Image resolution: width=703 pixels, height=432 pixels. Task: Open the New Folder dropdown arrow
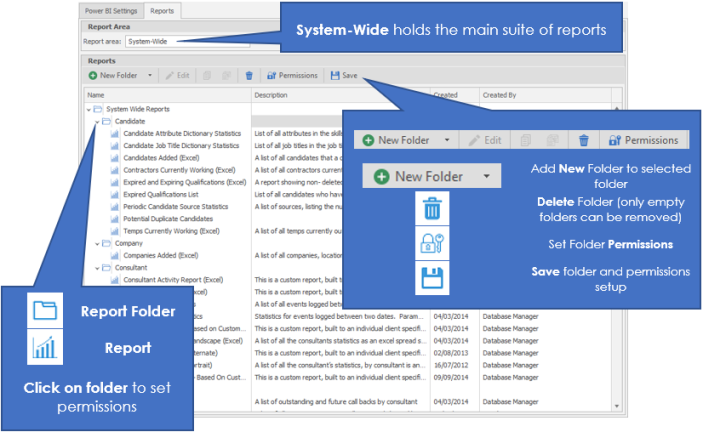pos(150,75)
